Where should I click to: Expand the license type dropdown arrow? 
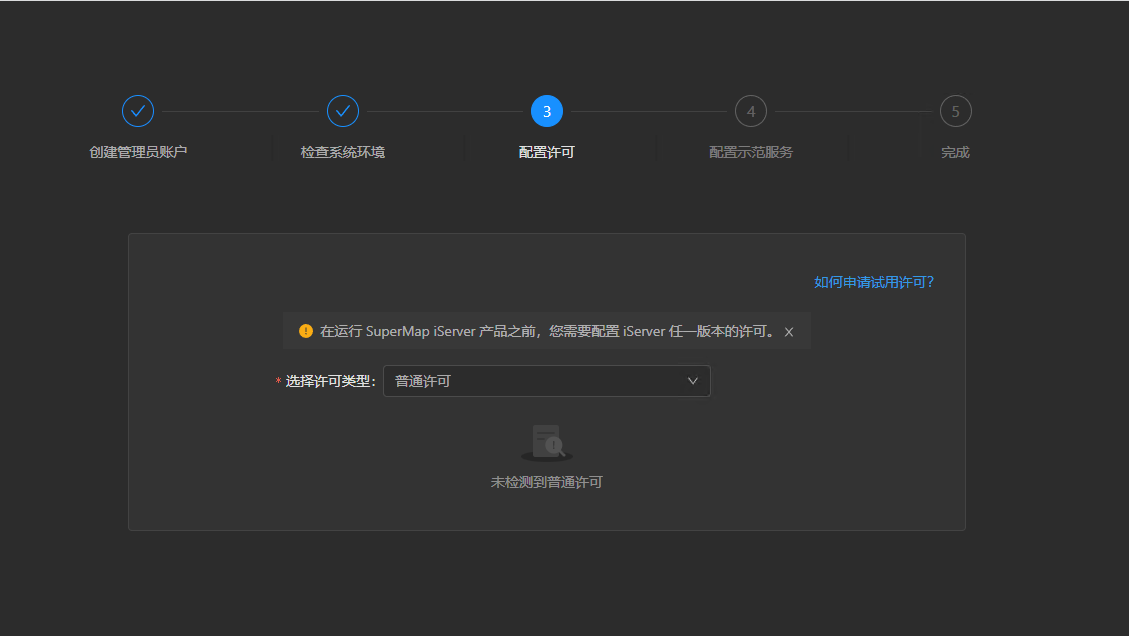point(693,381)
